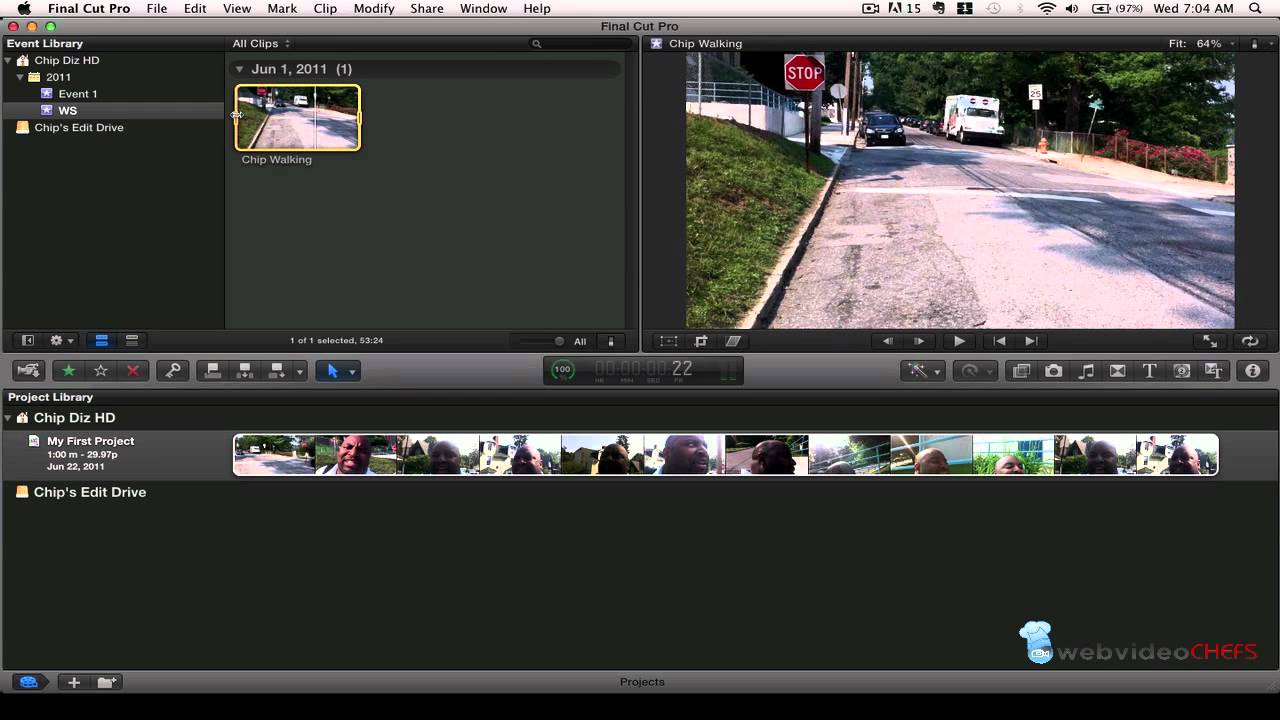Screen dimensions: 1280x720
Task: Open the Select tool dropdown arrow
Action: click(352, 372)
